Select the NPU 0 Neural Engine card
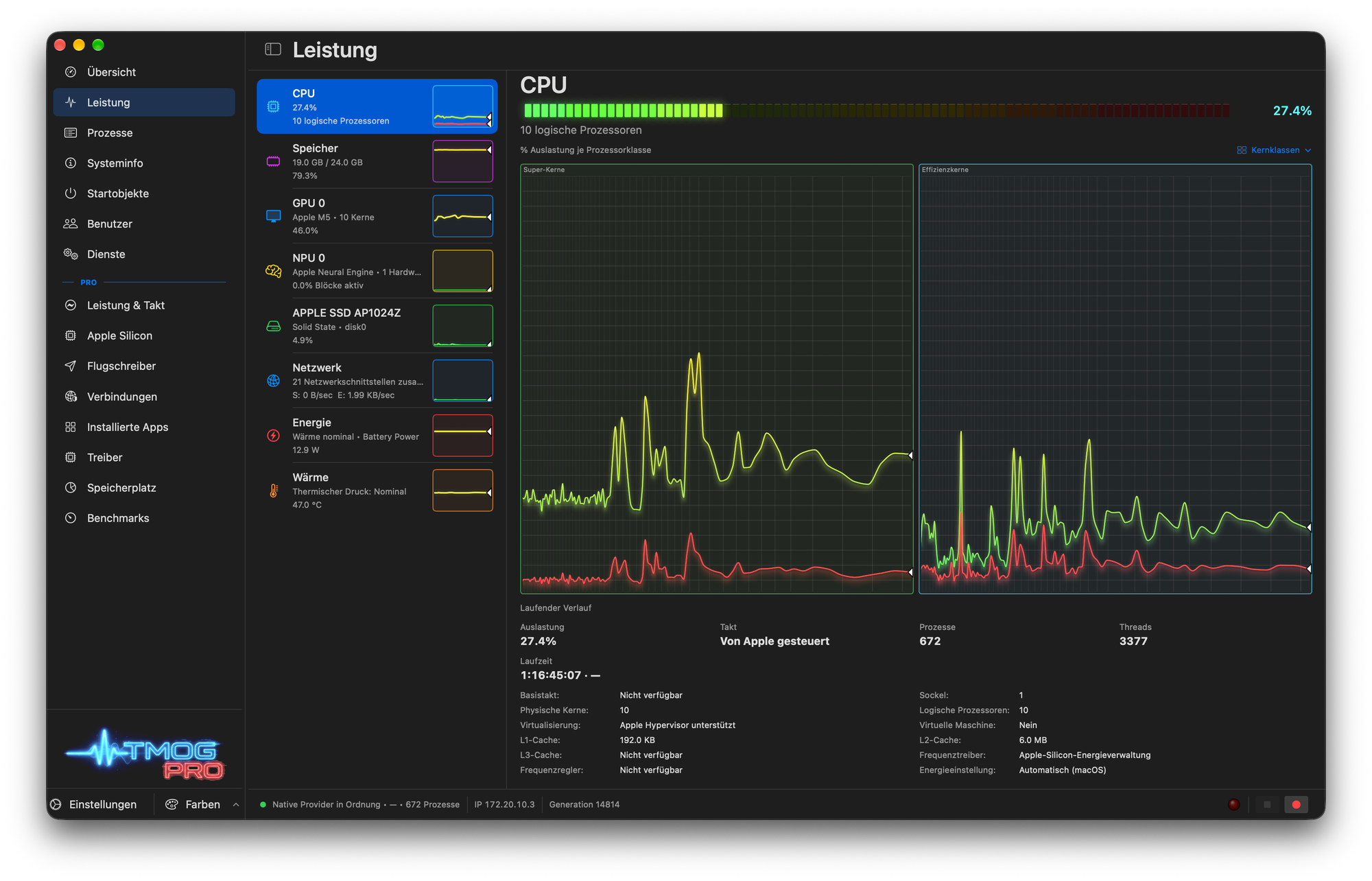Screen dimensions: 1372x881 [x=377, y=271]
